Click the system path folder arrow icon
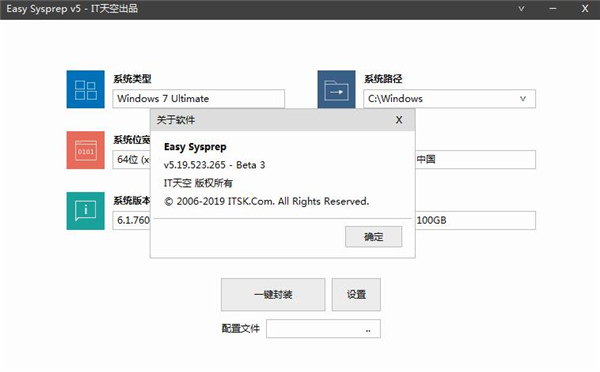The image size is (600, 372). point(336,89)
